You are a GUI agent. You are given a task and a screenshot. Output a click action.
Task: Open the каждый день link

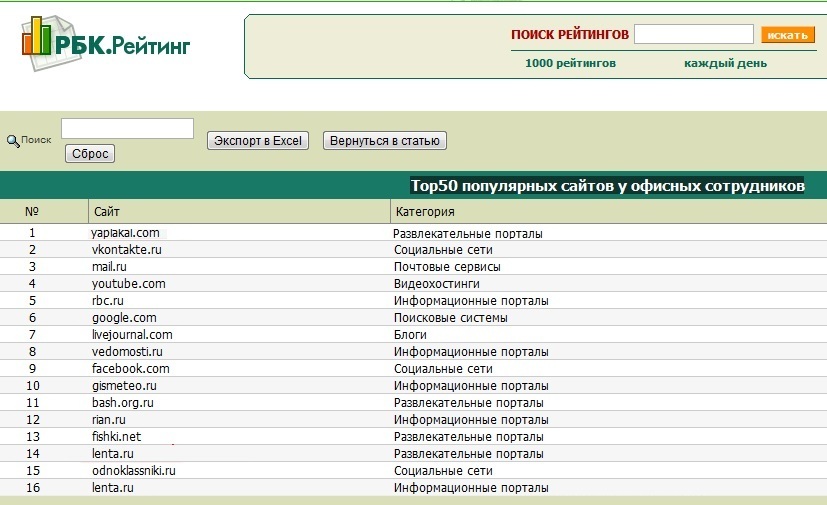(x=725, y=63)
